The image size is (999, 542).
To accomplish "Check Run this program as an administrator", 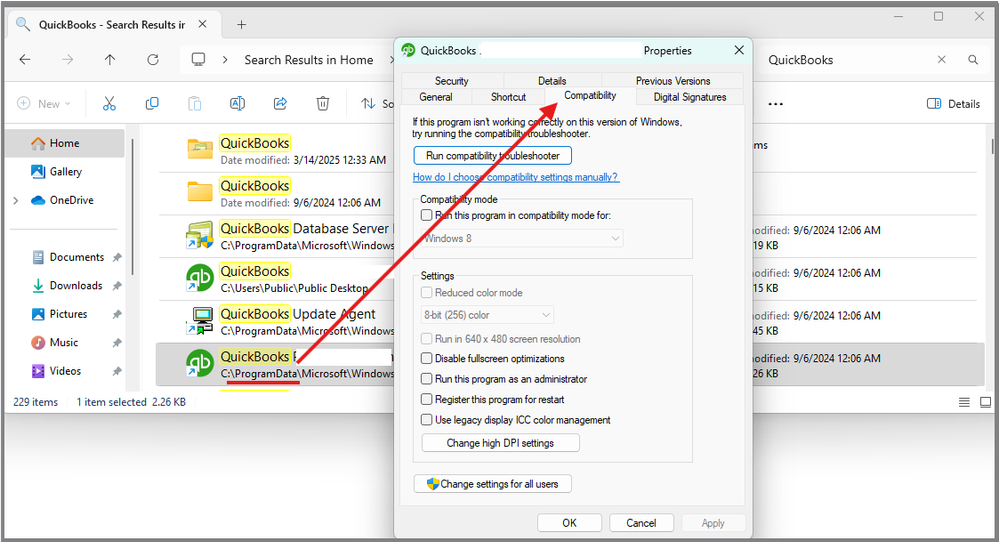I will (427, 379).
